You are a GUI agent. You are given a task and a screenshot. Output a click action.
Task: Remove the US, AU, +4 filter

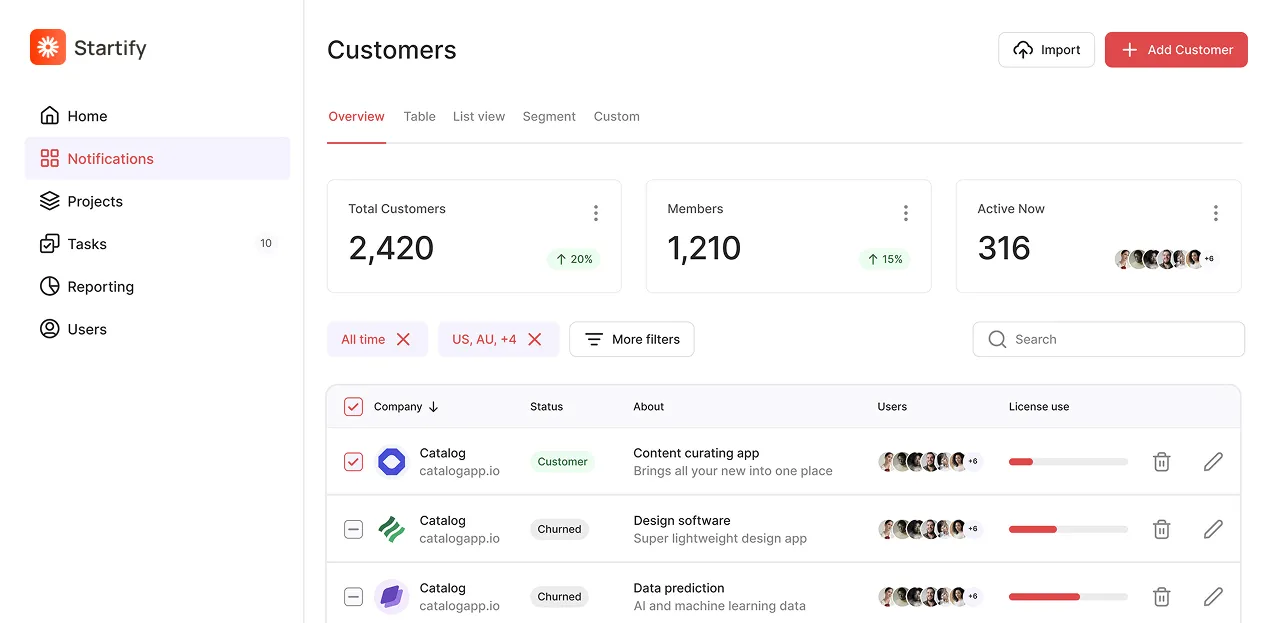(534, 339)
